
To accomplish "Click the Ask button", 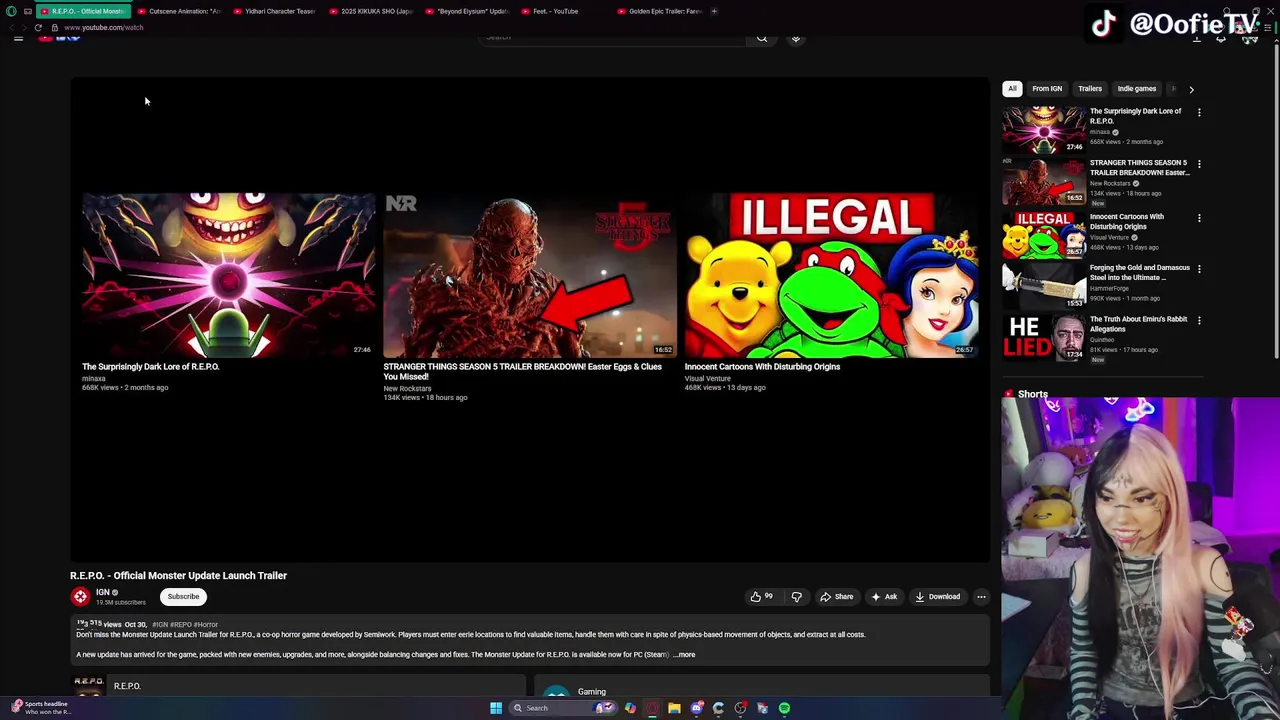I will pos(884,597).
